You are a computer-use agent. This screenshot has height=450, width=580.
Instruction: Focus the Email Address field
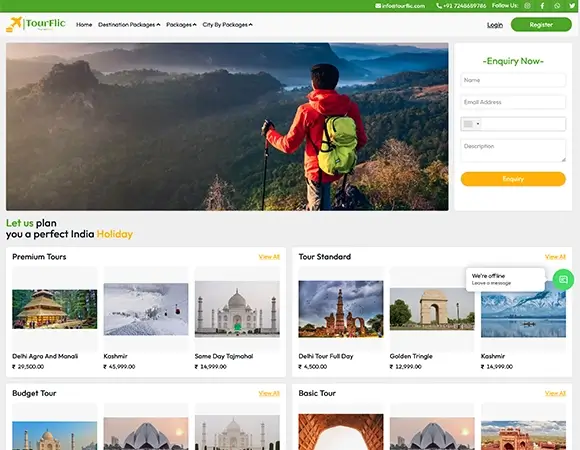[x=513, y=102]
